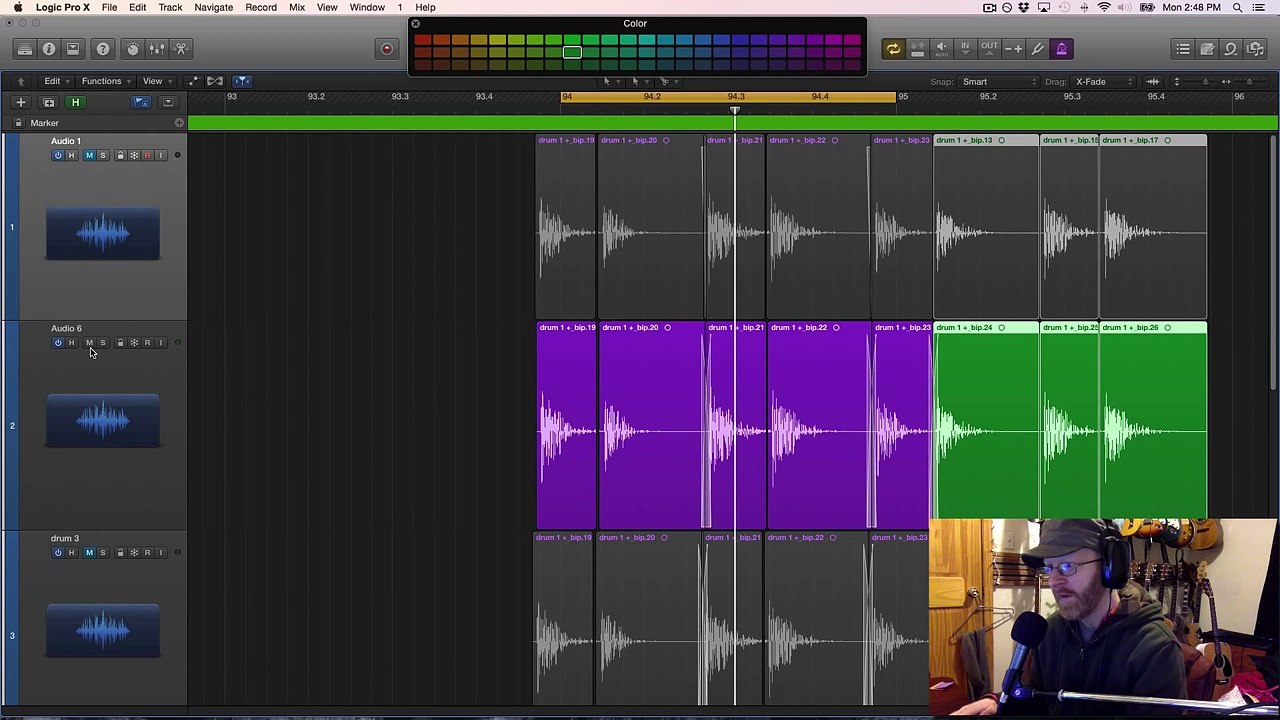This screenshot has width=1280, height=720.
Task: Click the Add Track plus button
Action: [x=20, y=102]
